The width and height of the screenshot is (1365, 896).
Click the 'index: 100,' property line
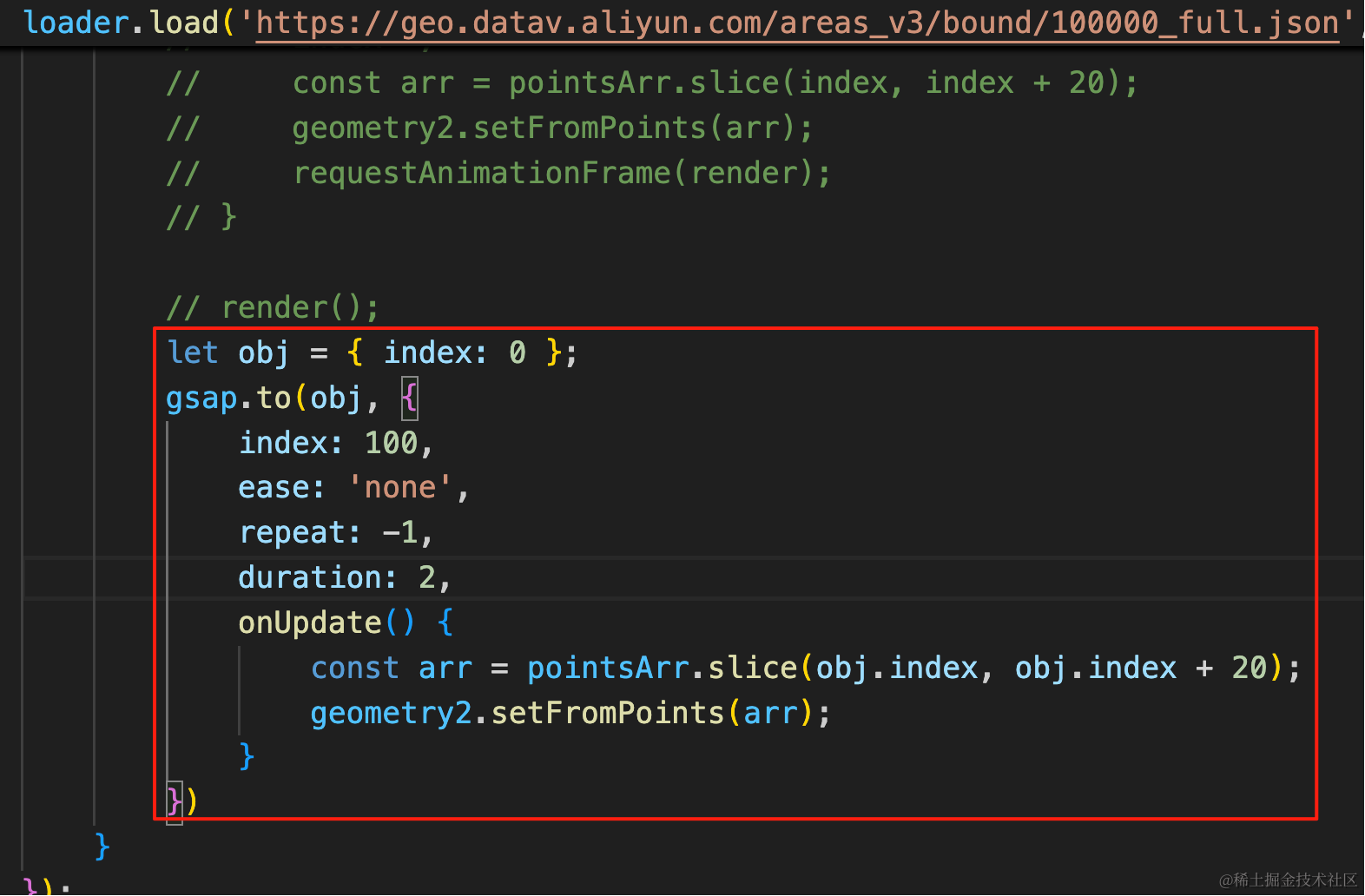click(336, 444)
